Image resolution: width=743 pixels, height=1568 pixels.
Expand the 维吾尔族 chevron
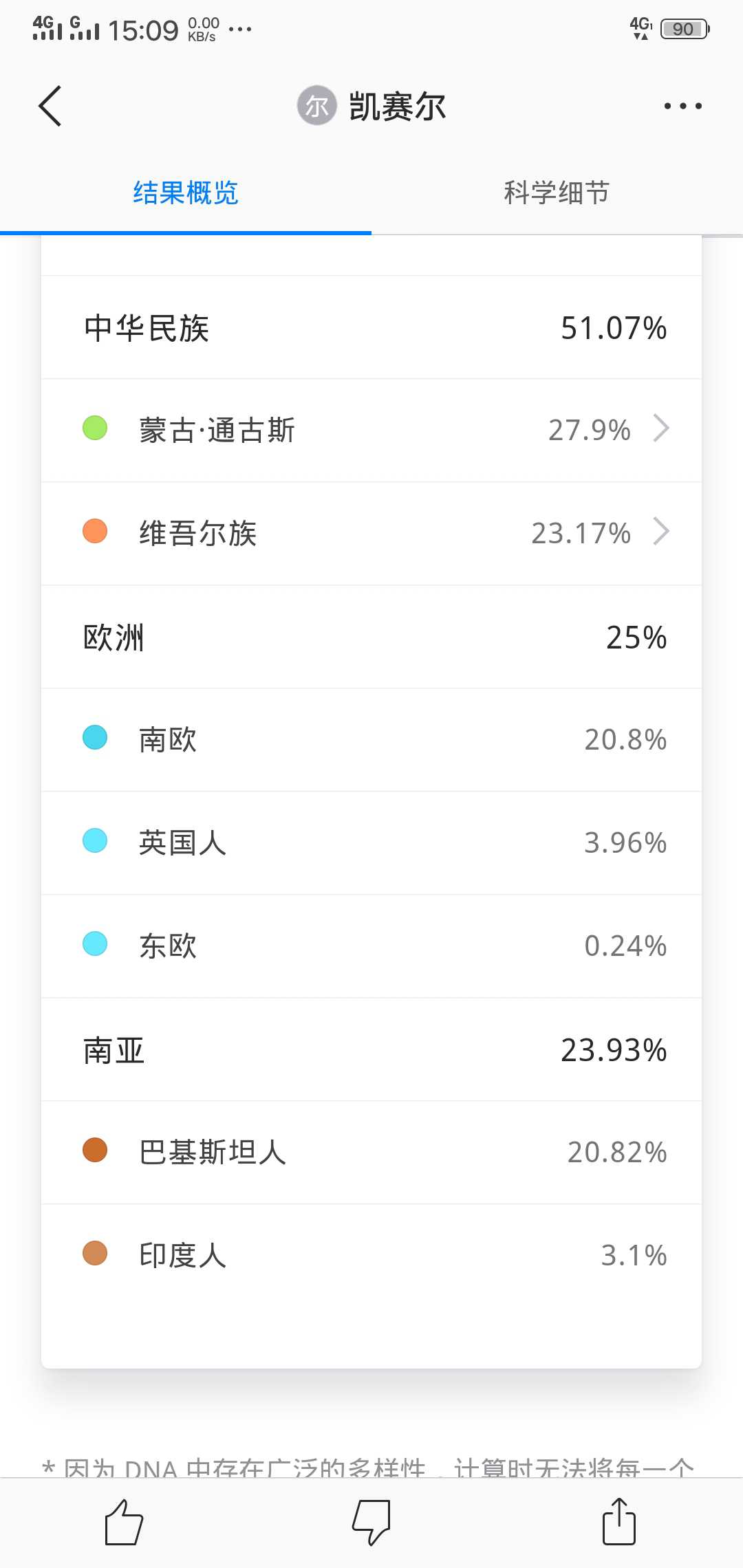661,532
